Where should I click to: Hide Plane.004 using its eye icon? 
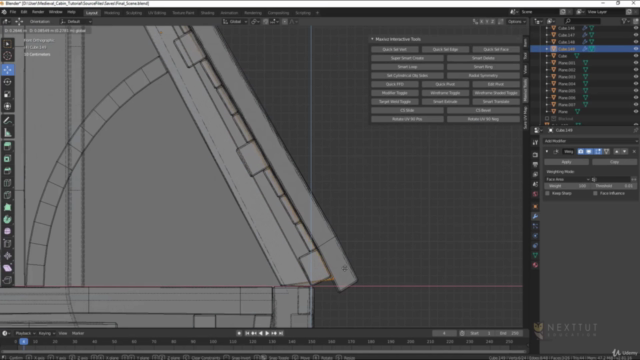[636, 84]
